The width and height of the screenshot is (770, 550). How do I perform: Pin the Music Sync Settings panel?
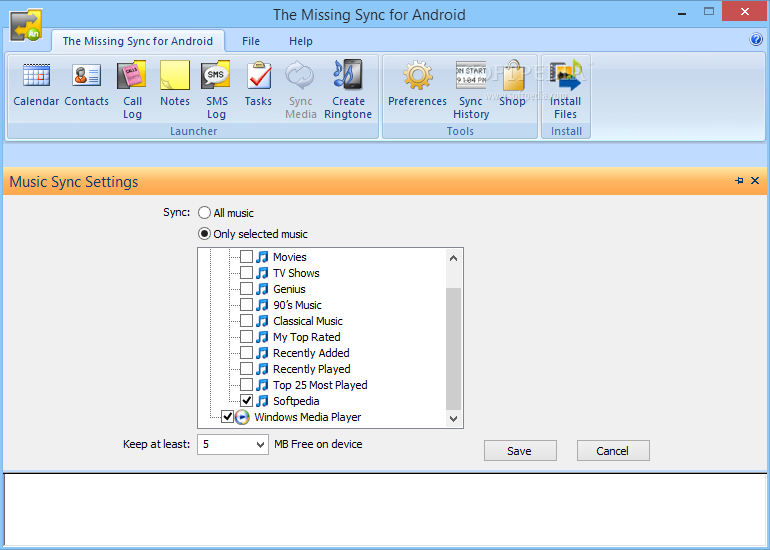point(739,181)
